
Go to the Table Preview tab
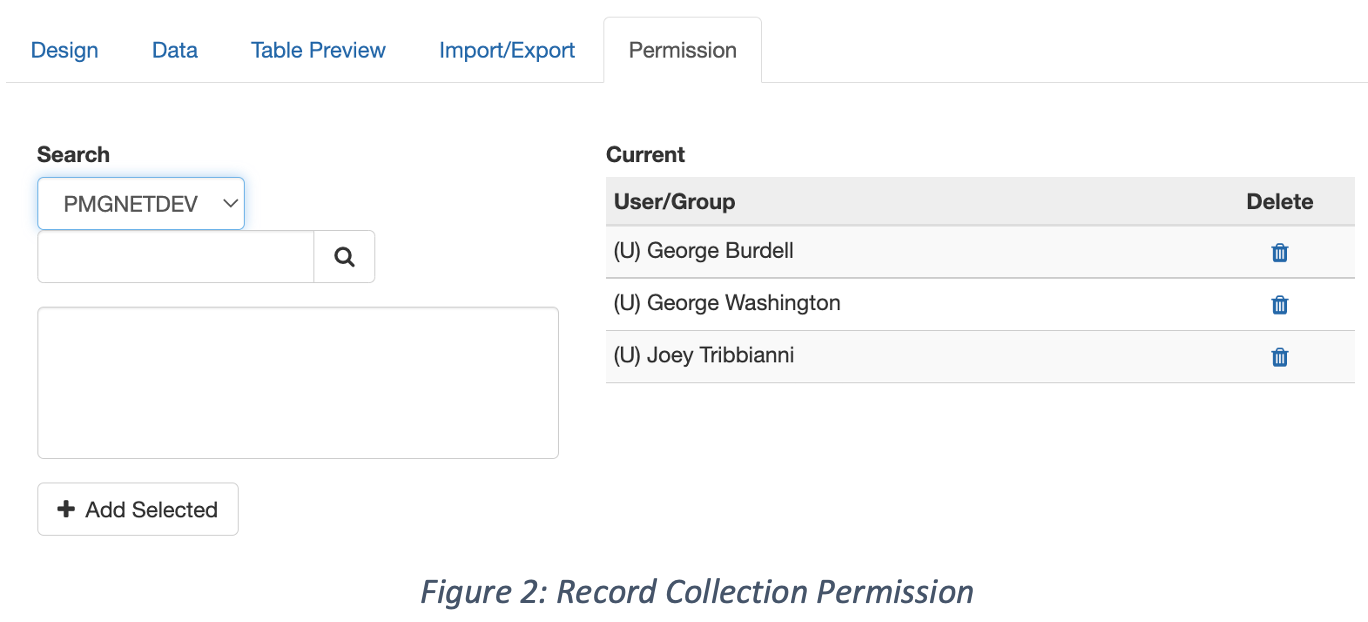point(318,50)
